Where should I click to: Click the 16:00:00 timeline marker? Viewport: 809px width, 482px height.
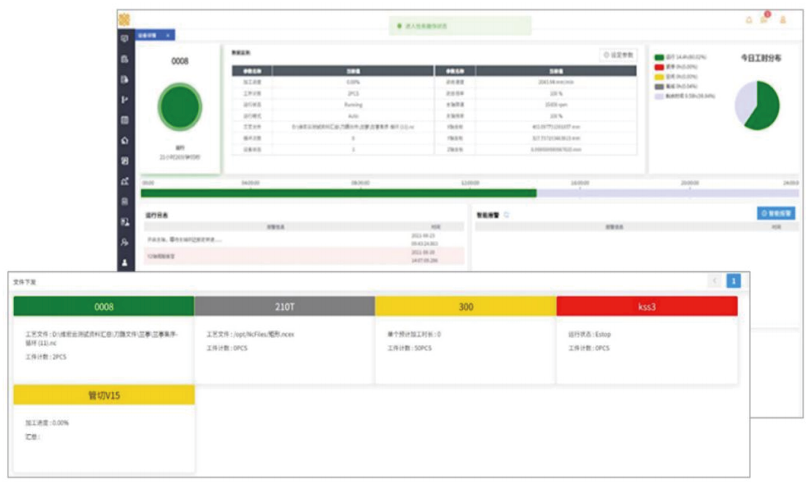coord(580,183)
